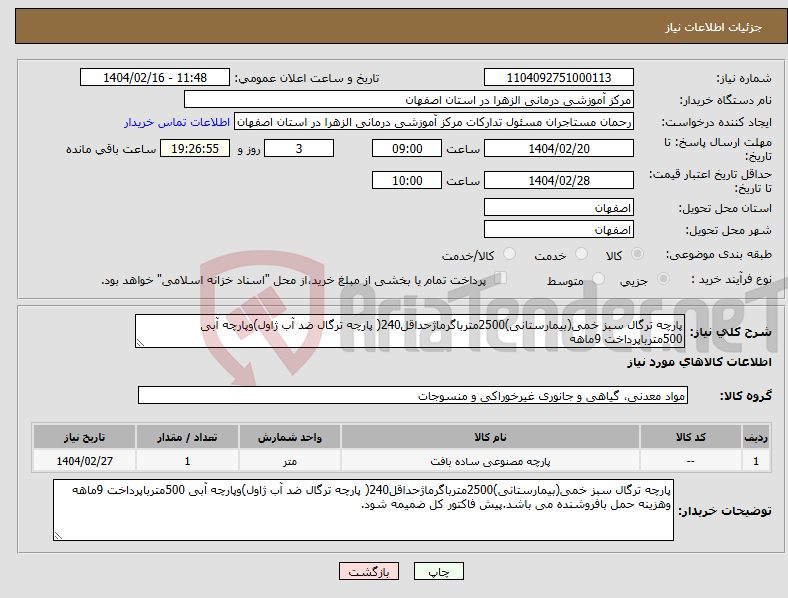The width and height of the screenshot is (788, 598).
Task: Click the چاپ print button
Action: click(439, 571)
